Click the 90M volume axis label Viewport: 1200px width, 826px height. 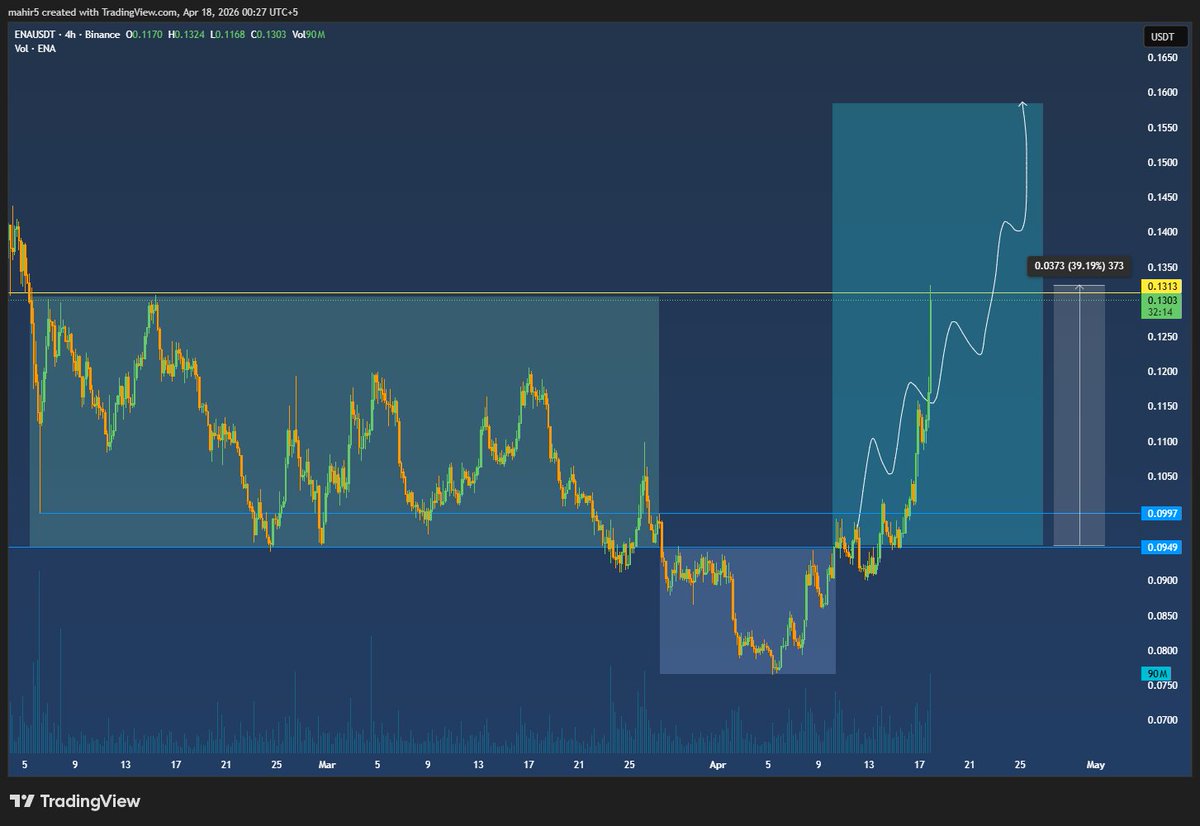pyautogui.click(x=1156, y=674)
